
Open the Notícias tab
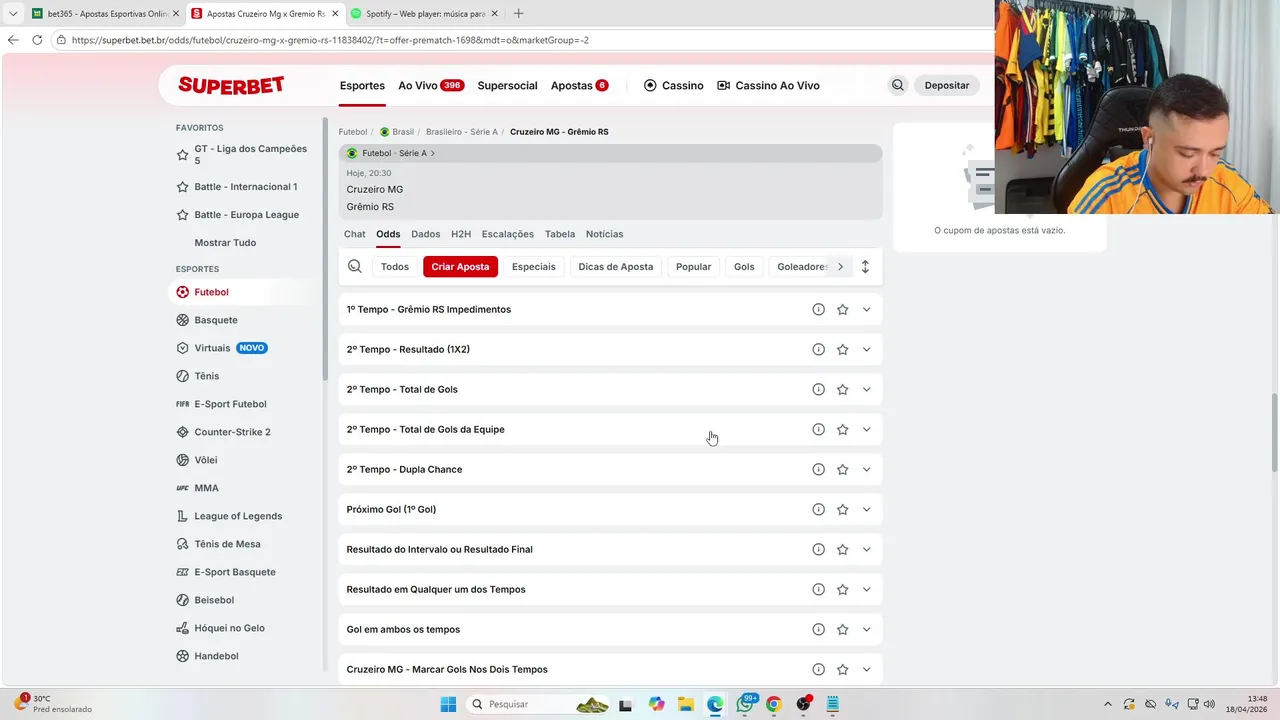(604, 234)
